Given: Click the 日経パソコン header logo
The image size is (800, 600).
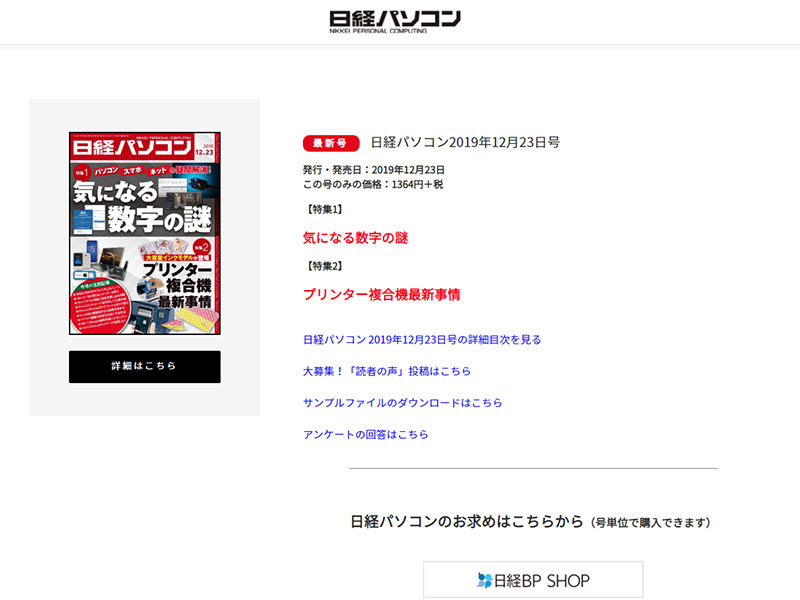Looking at the screenshot, I should pyautogui.click(x=394, y=21).
